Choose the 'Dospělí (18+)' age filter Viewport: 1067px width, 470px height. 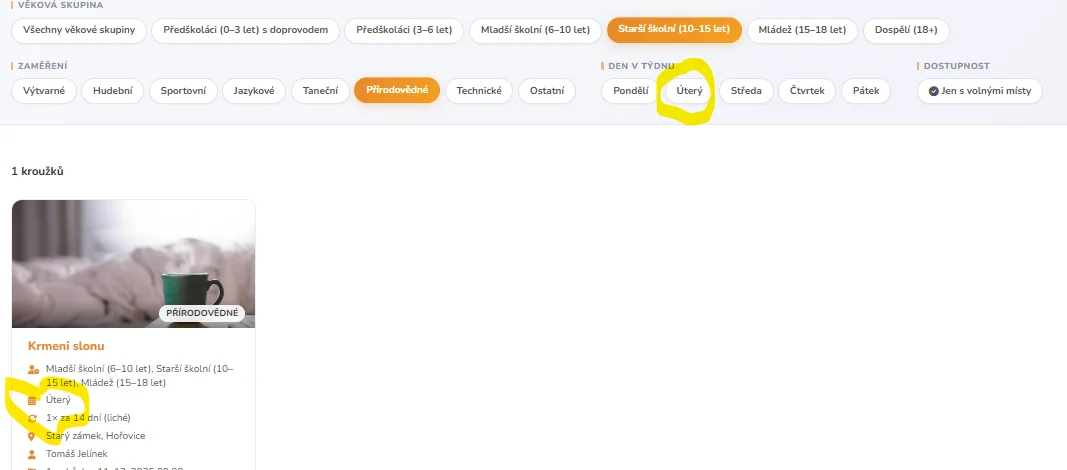[x=906, y=30]
